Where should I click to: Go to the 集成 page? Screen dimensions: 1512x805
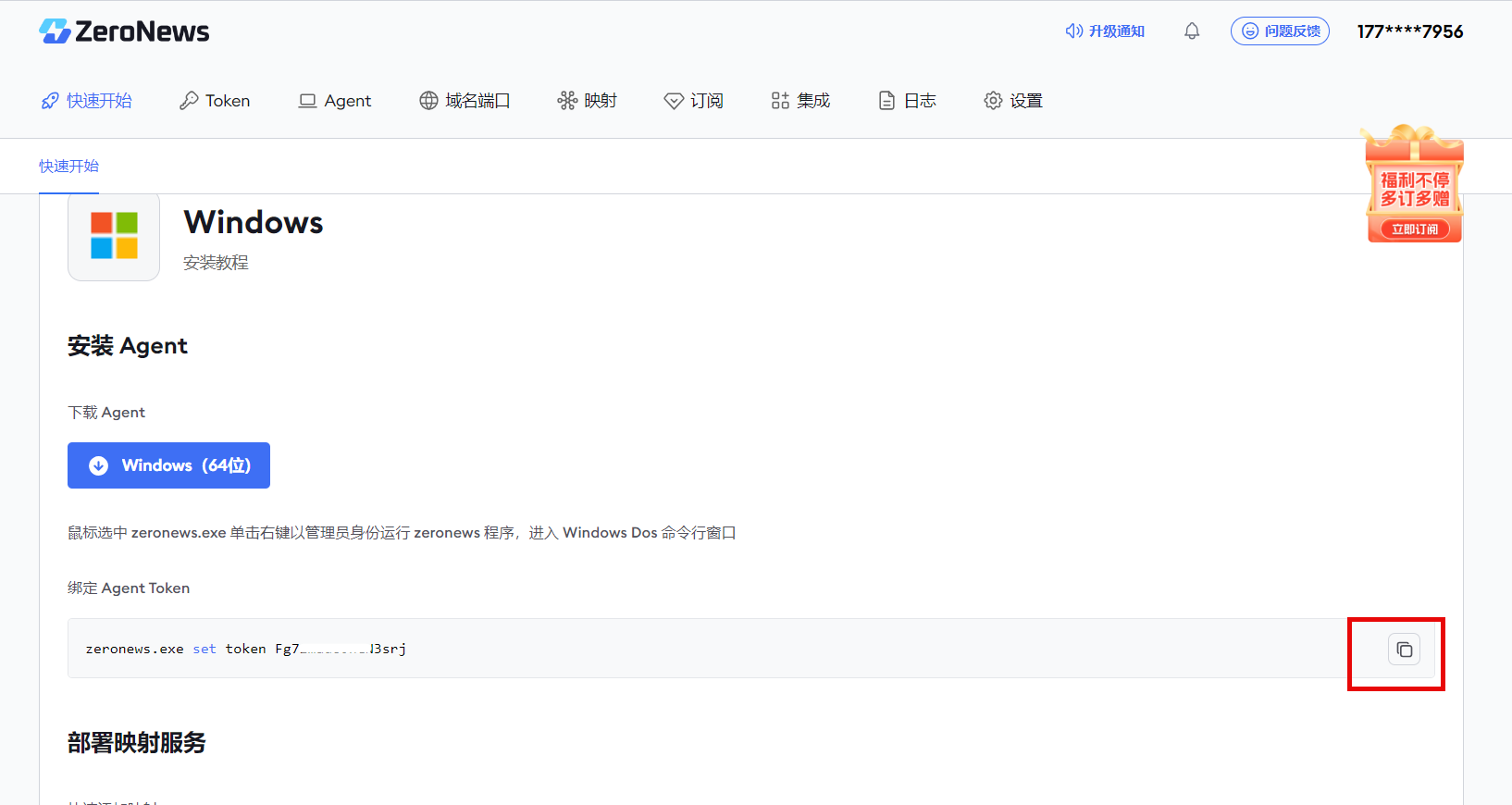click(x=800, y=101)
